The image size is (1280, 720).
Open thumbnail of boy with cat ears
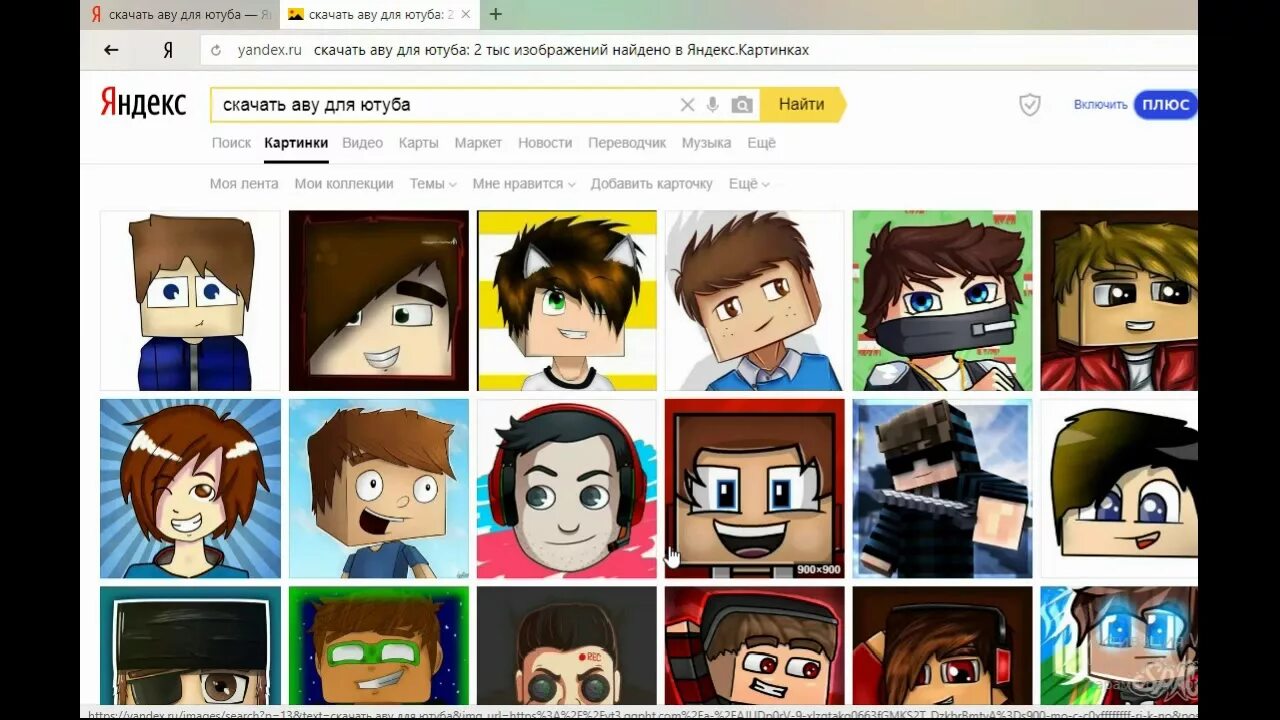click(x=567, y=300)
